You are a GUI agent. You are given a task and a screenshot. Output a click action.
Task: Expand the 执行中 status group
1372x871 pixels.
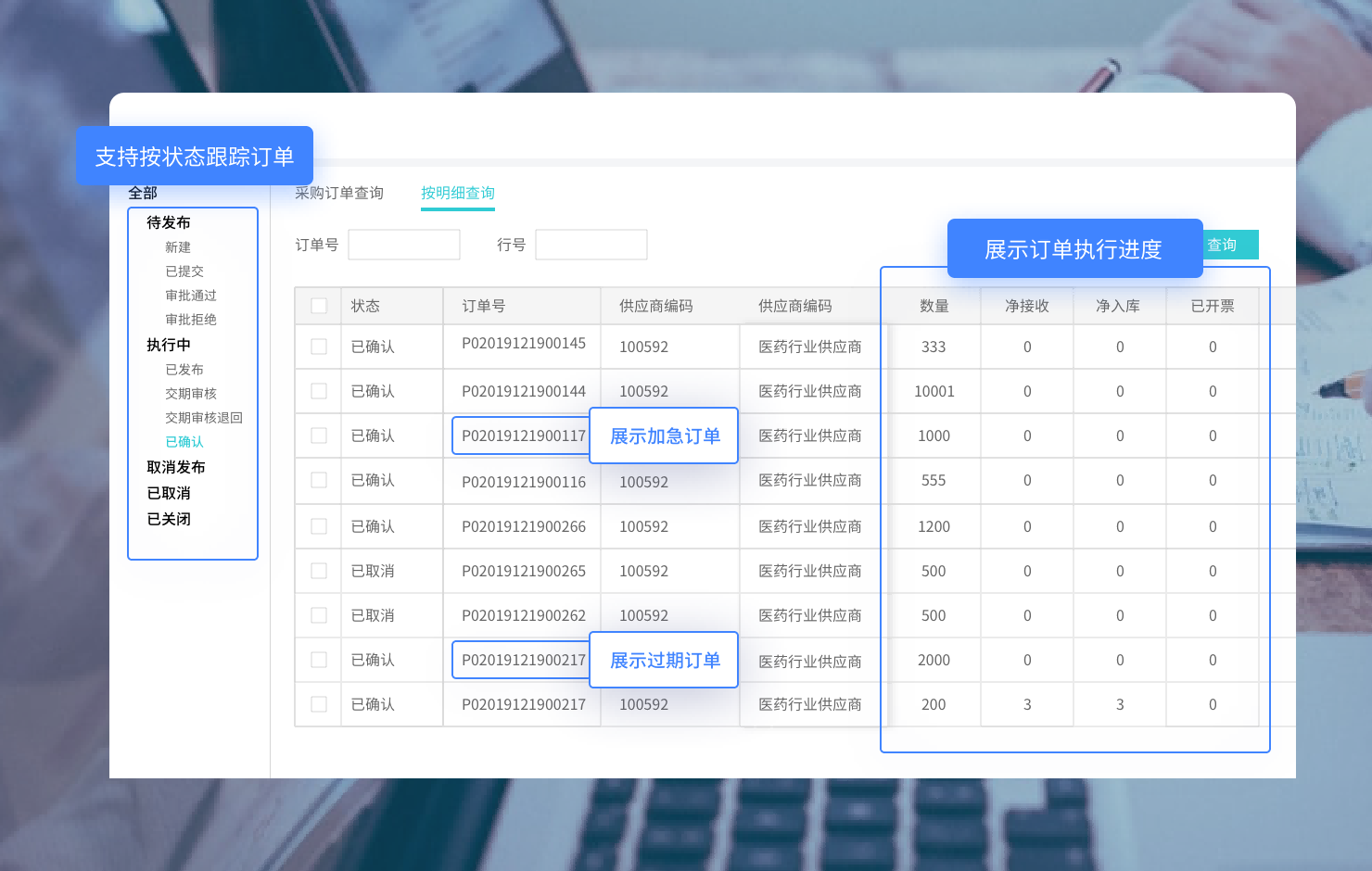tap(168, 345)
